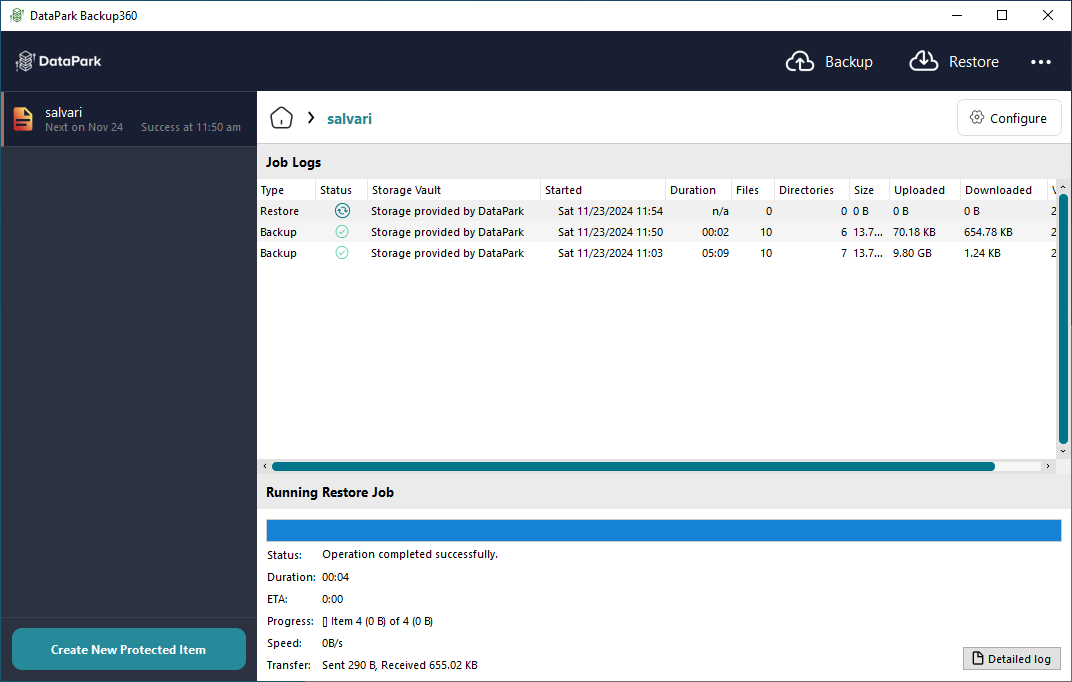Viewport: 1072px width, 682px height.
Task: Click the running status icon on Restore row
Action: 342,211
